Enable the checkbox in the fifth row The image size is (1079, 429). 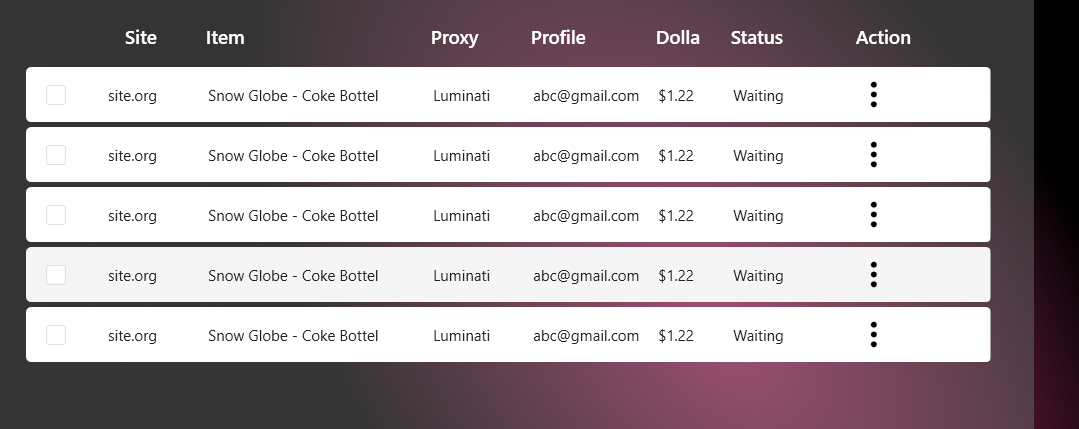click(56, 335)
